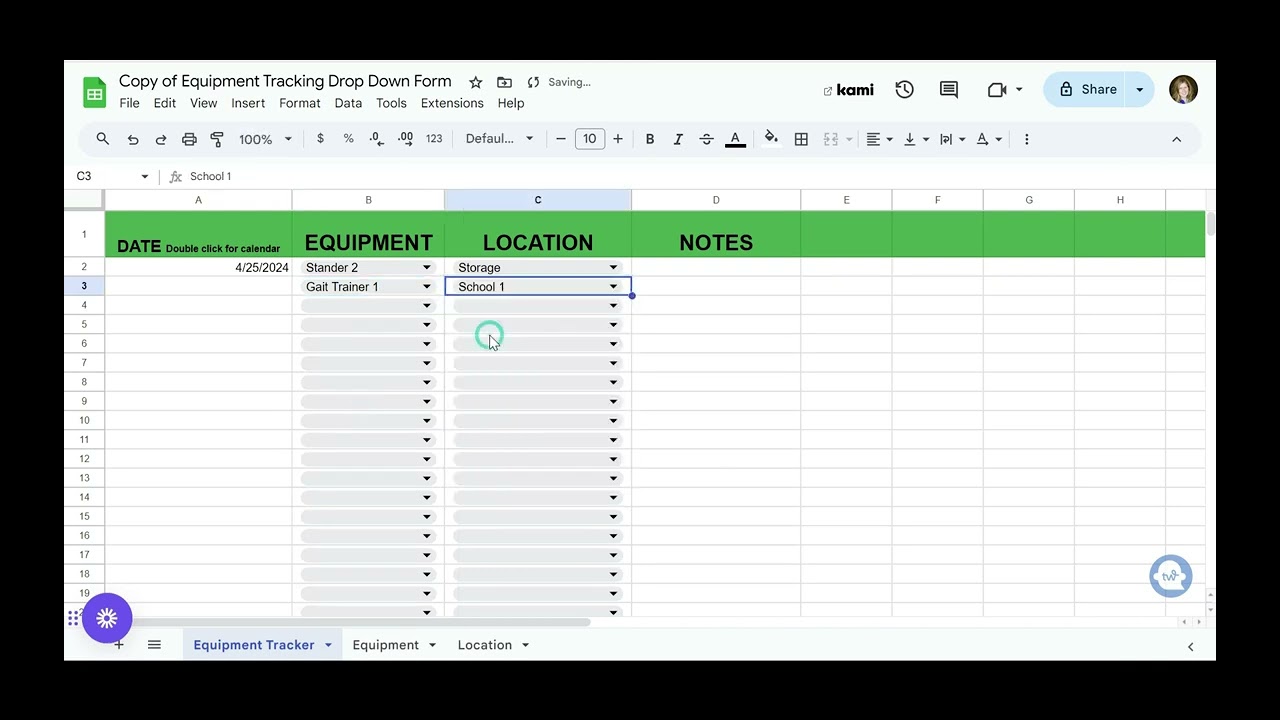Open the fill color bucket
The height and width of the screenshot is (720, 1280).
tap(771, 139)
